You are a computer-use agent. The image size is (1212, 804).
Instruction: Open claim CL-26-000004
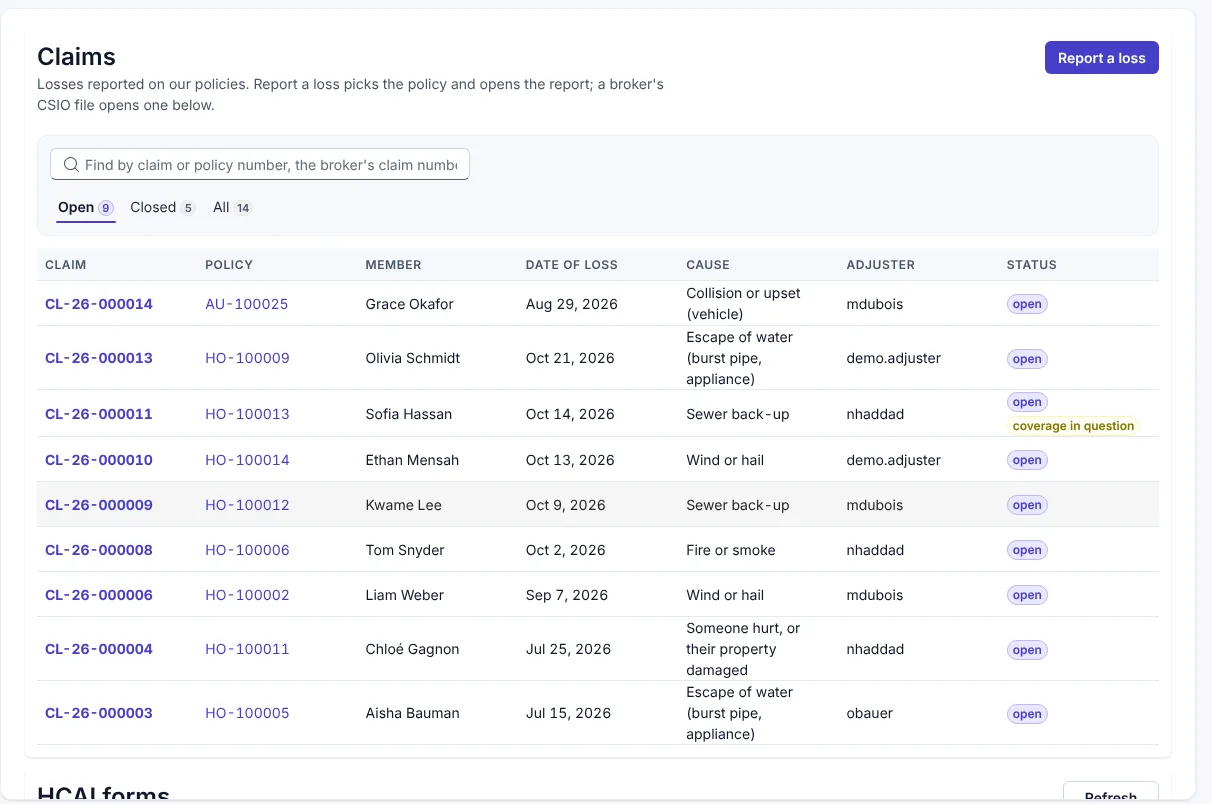click(x=99, y=649)
